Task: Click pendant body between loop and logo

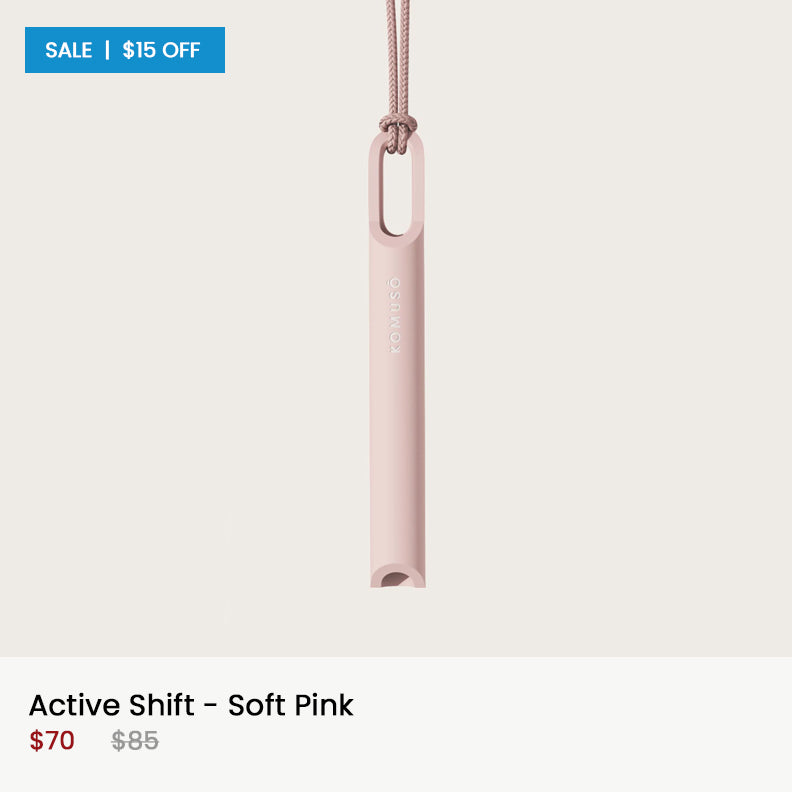Action: [397, 257]
